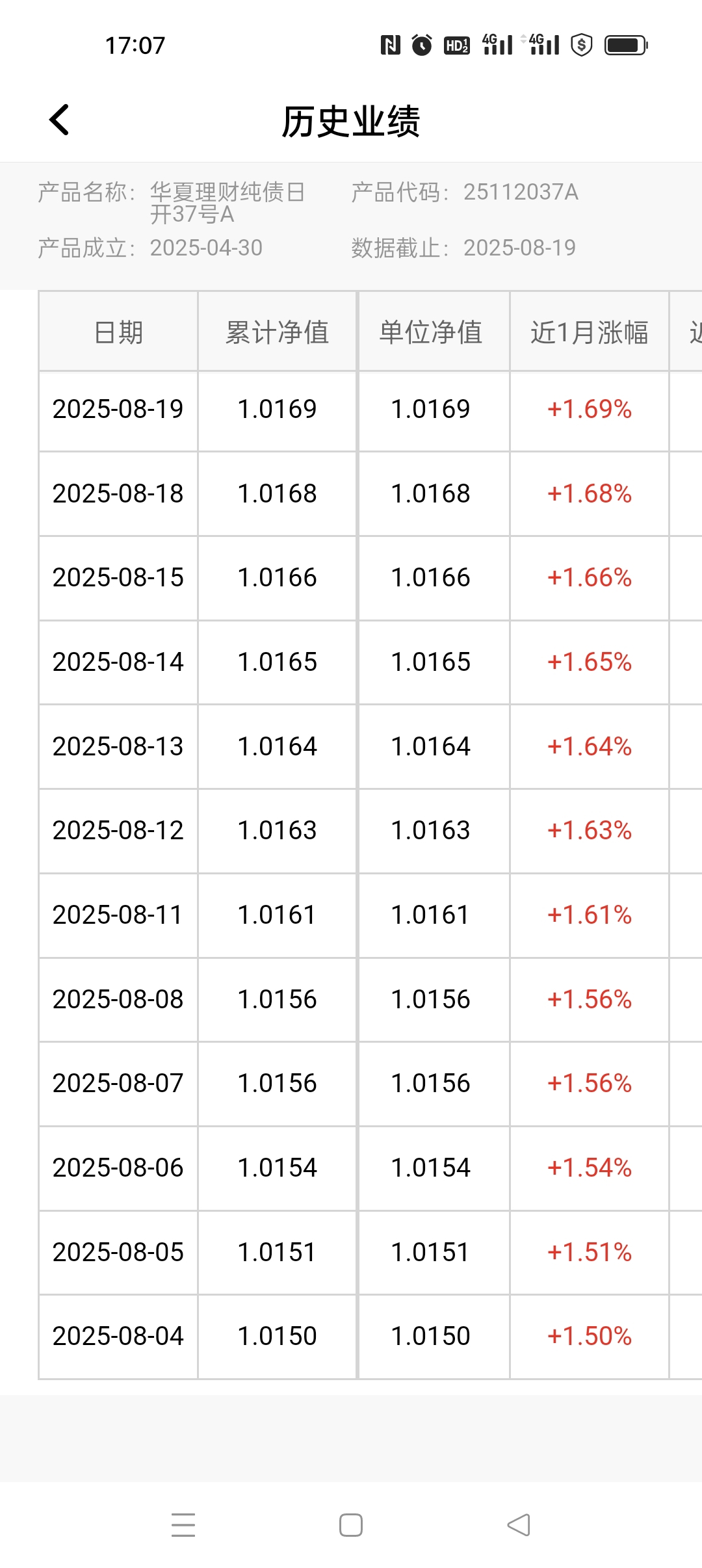Image resolution: width=702 pixels, height=1568 pixels.
Task: Tap the product name 华夏理财纯债日开37号A
Action: tap(227, 203)
